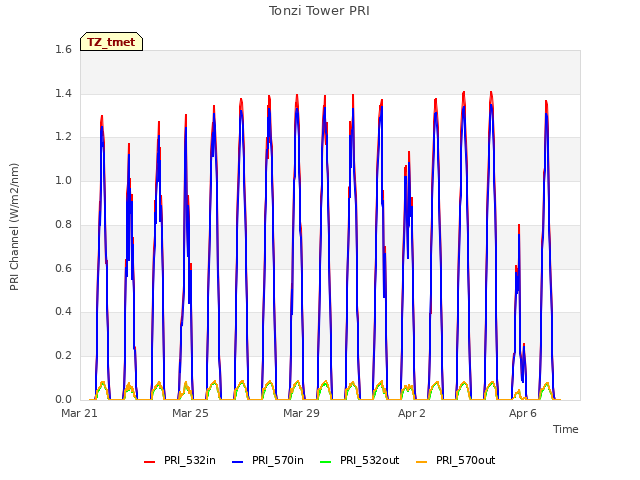Click the 0.0 y-axis tick label

coord(63,399)
